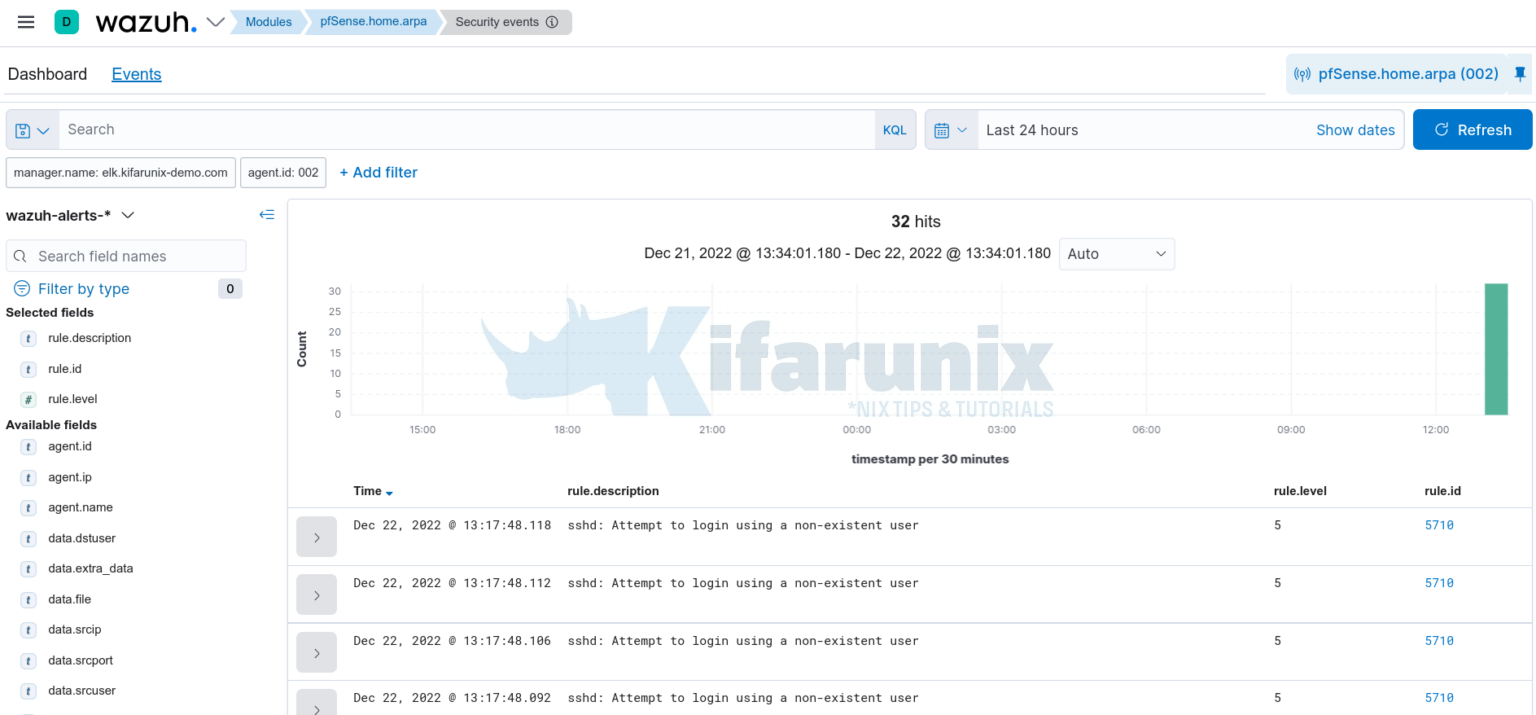The image size is (1536, 715).
Task: Click the Wazuh logo
Action: point(140,21)
